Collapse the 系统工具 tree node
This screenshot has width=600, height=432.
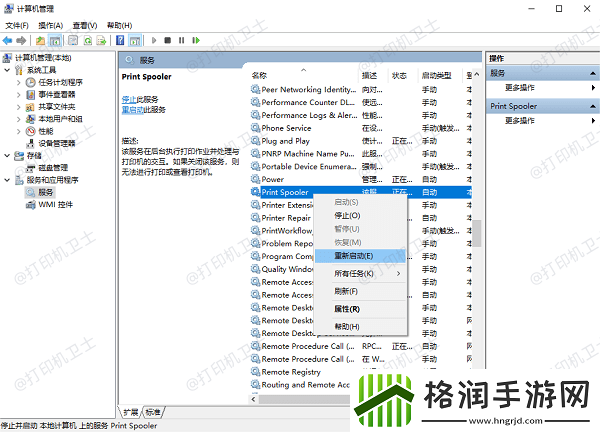9,70
